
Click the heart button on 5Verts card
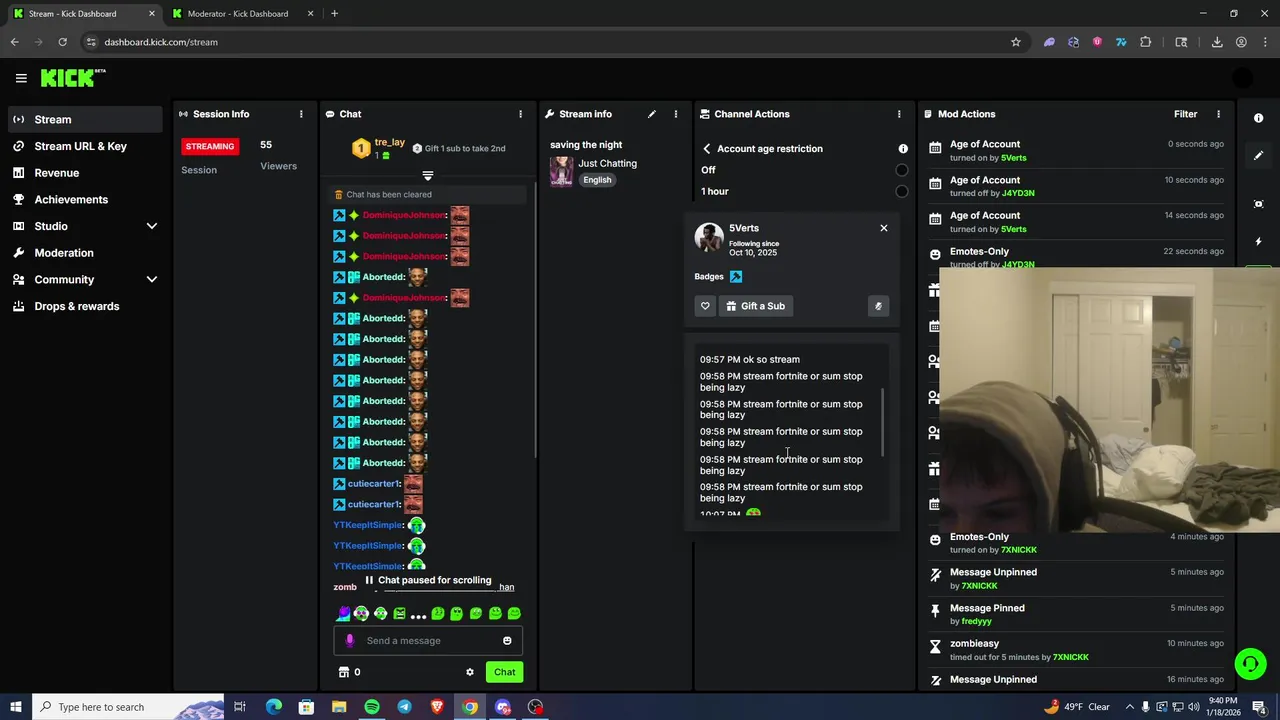[705, 306]
